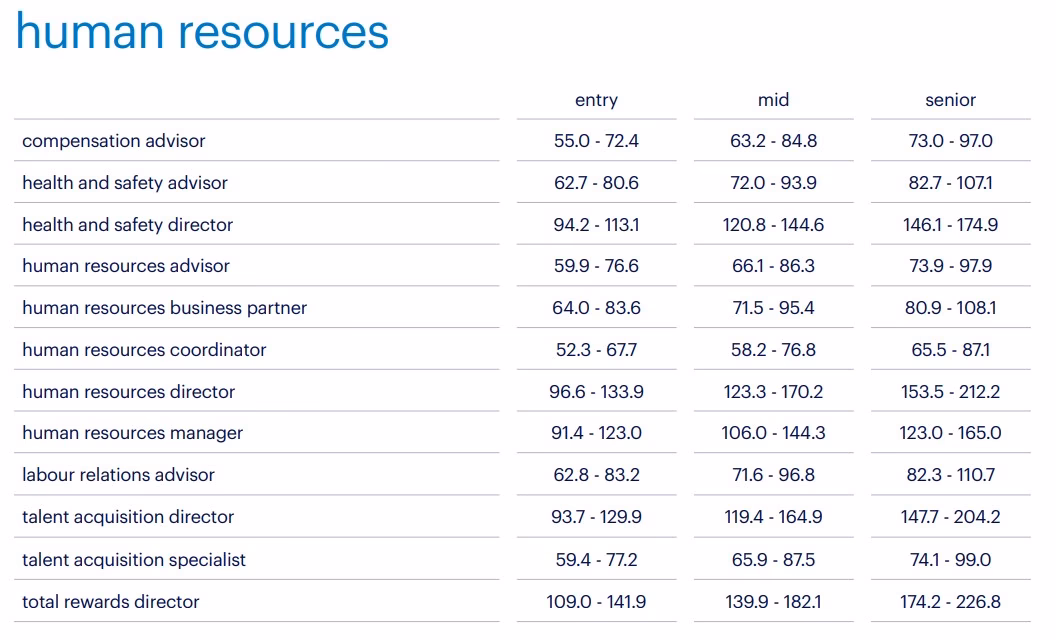Image resolution: width=1056 pixels, height=640 pixels.
Task: Select the health and safety director title
Action: 126,224
